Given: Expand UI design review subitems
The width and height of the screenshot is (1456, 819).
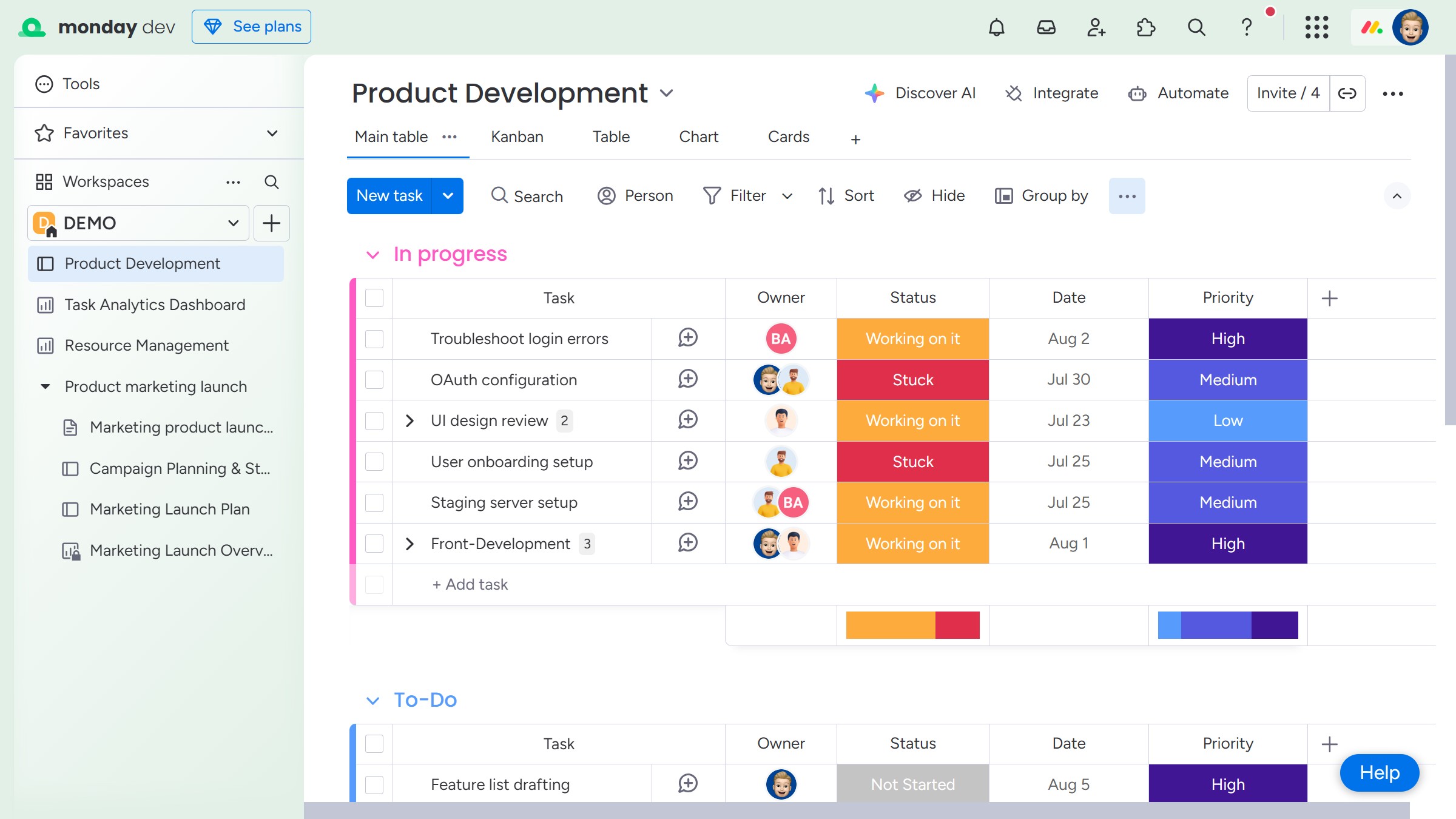Looking at the screenshot, I should click(409, 421).
